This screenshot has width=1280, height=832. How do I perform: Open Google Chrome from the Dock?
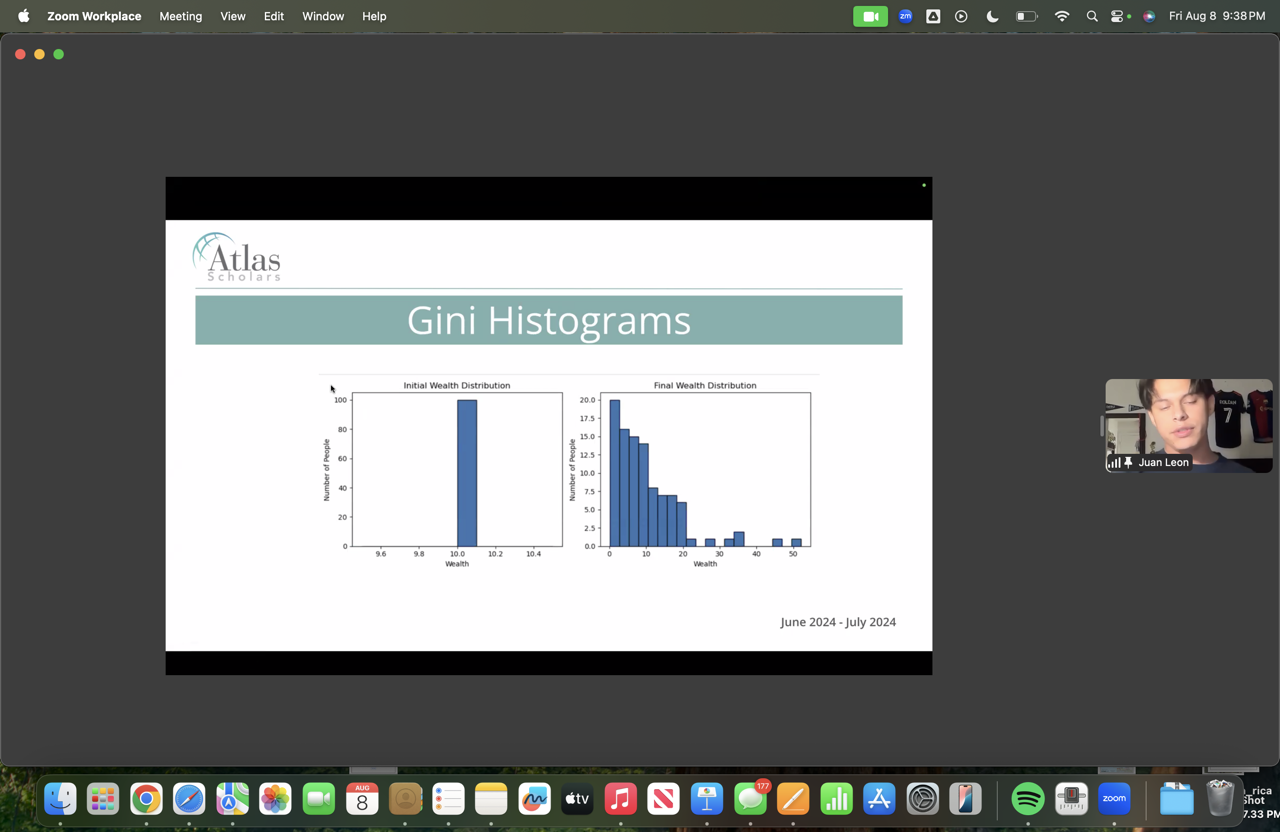(x=146, y=799)
